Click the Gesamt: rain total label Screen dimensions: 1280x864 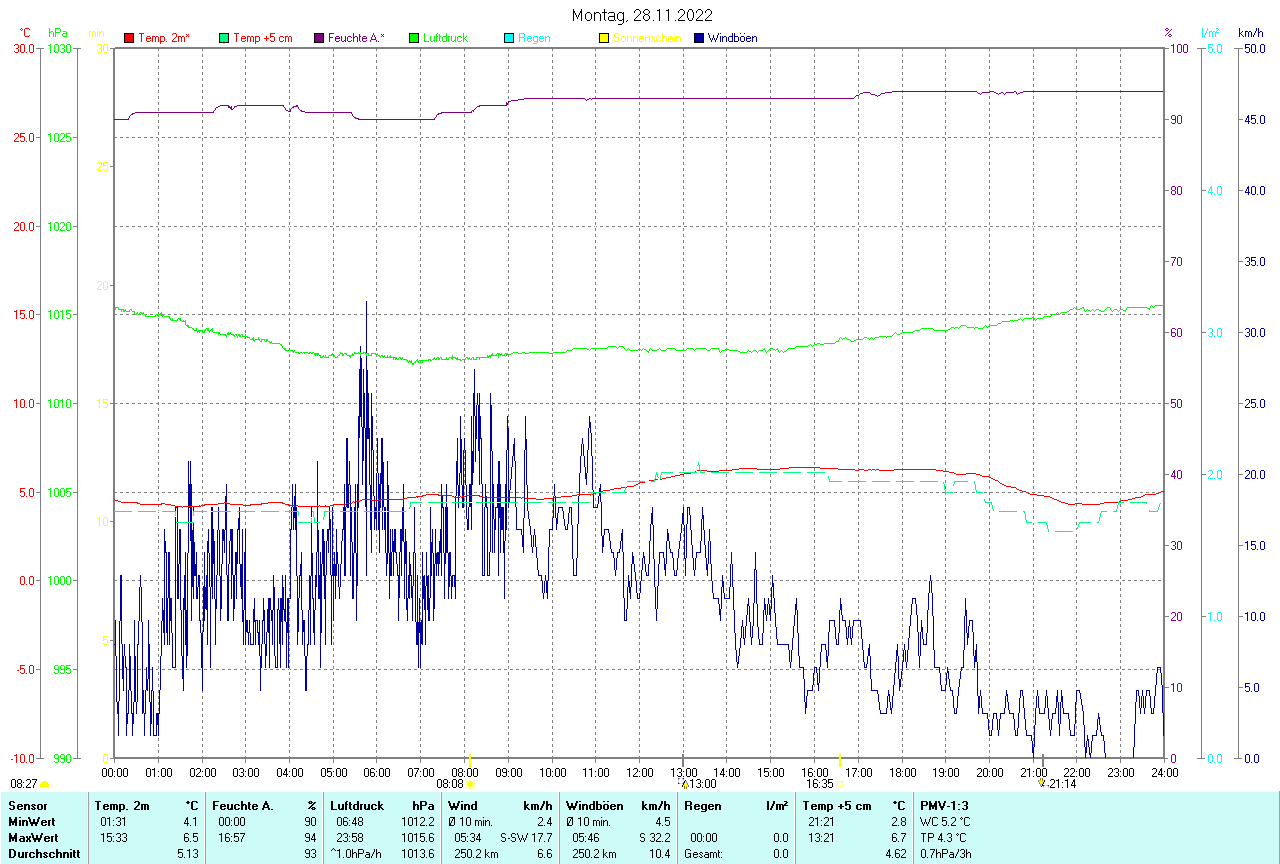click(x=705, y=854)
